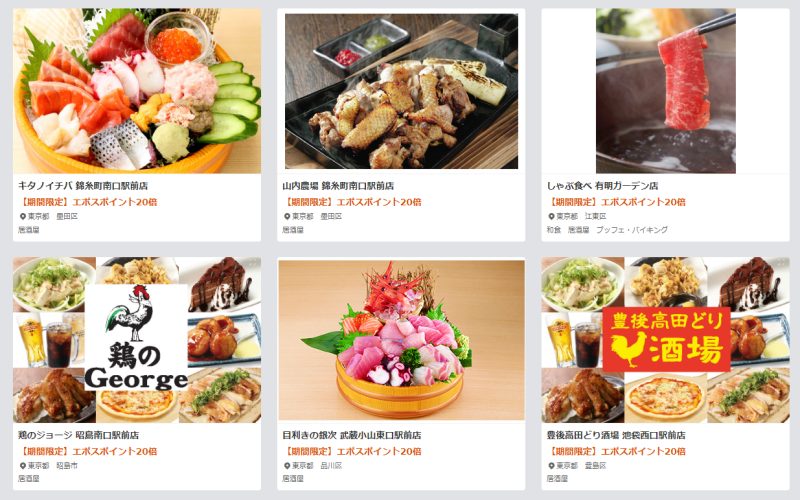Open 鶏のジョージ 昭島南口駅前店 title link

(78, 435)
